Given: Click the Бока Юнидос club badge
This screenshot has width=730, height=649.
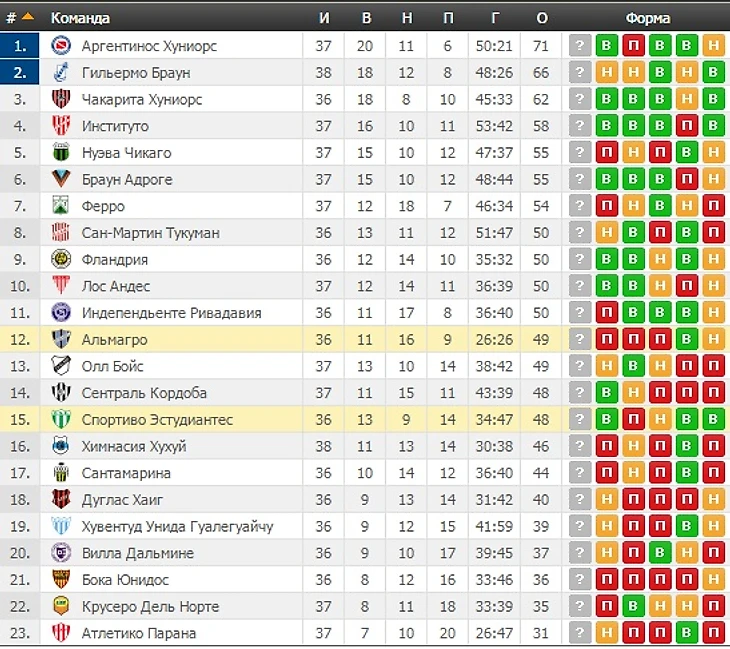Looking at the screenshot, I should 61,580.
